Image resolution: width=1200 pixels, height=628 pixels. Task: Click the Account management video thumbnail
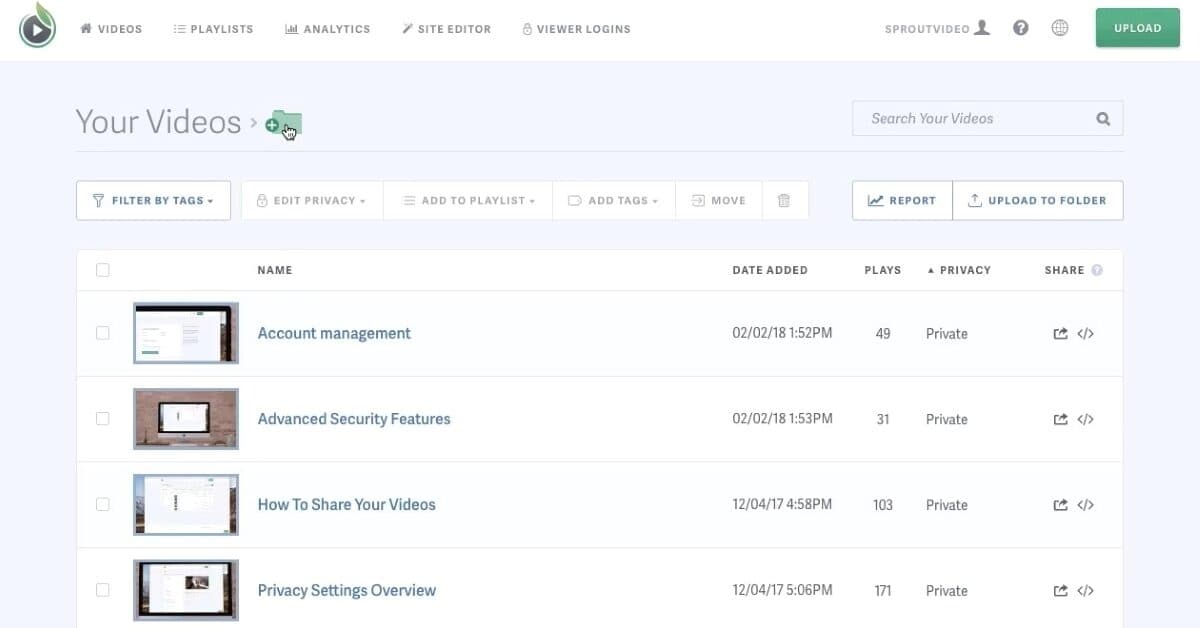(x=186, y=333)
